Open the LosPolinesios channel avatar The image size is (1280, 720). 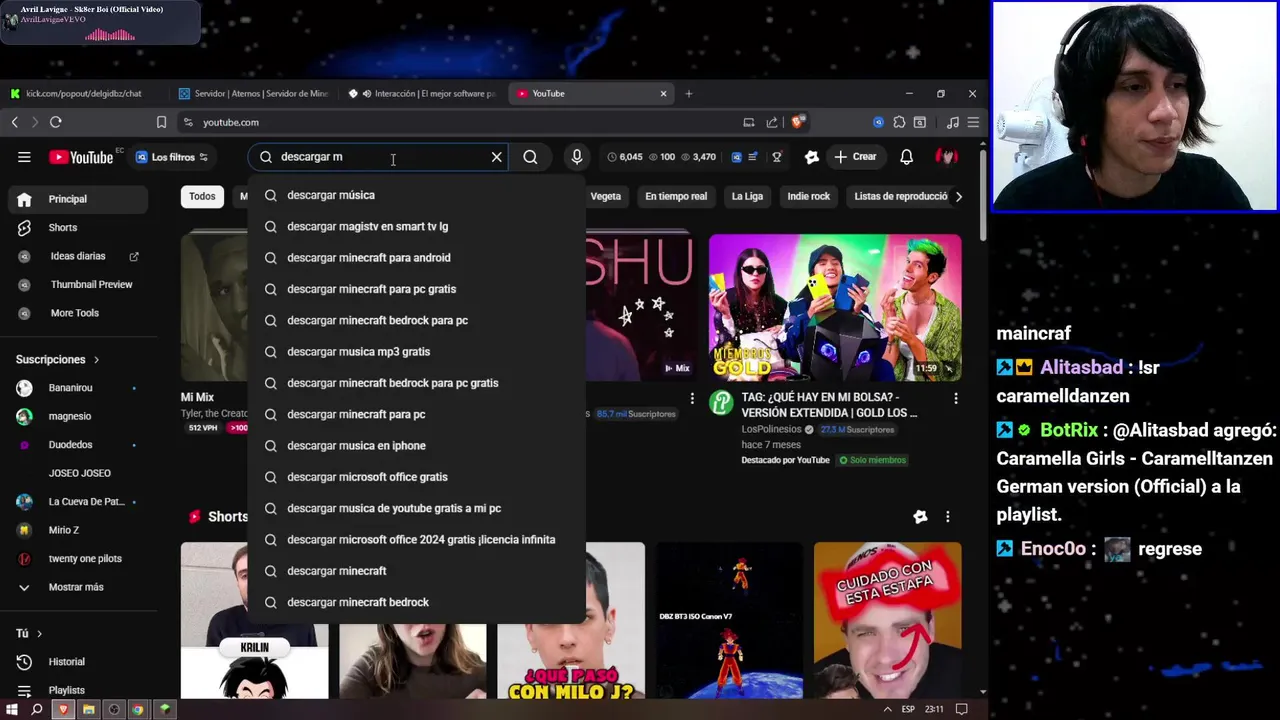pyautogui.click(x=721, y=402)
